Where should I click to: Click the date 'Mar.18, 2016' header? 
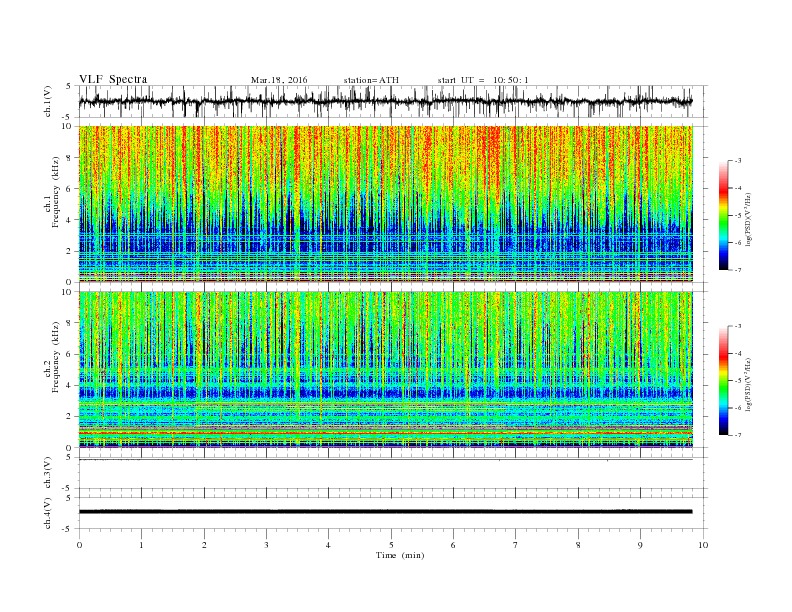[279, 80]
